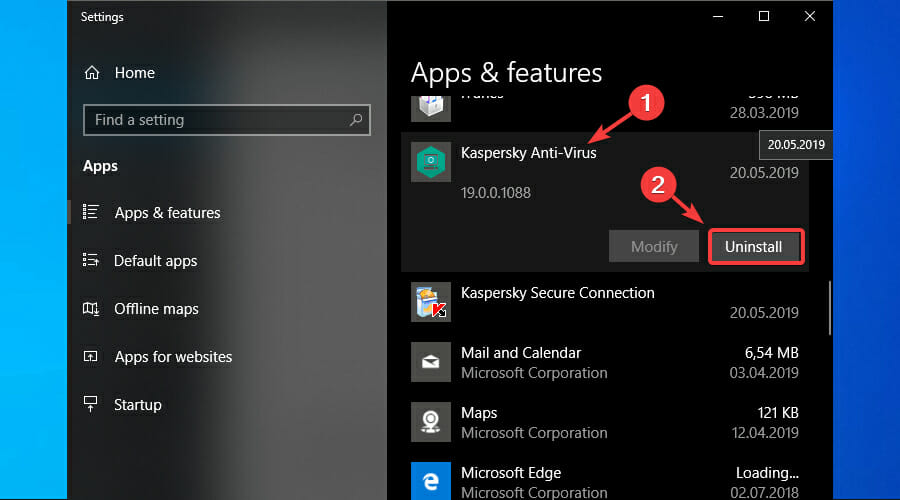Select the Kaspersky Secure Connection row

tap(605, 303)
